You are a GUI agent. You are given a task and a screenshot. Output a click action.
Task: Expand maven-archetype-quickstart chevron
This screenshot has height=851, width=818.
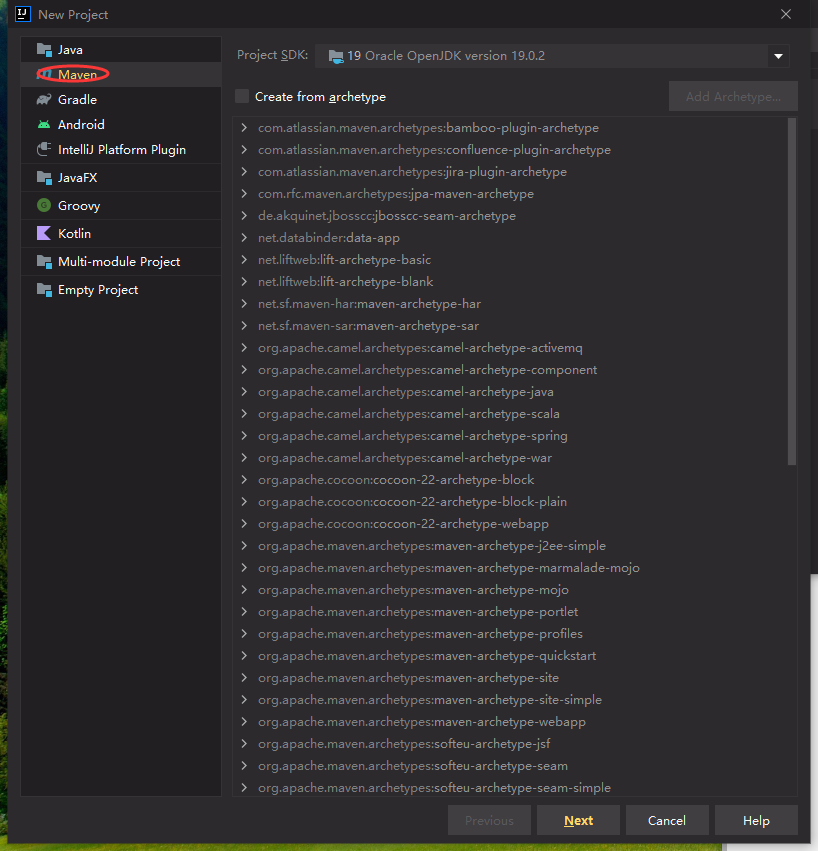coord(244,656)
